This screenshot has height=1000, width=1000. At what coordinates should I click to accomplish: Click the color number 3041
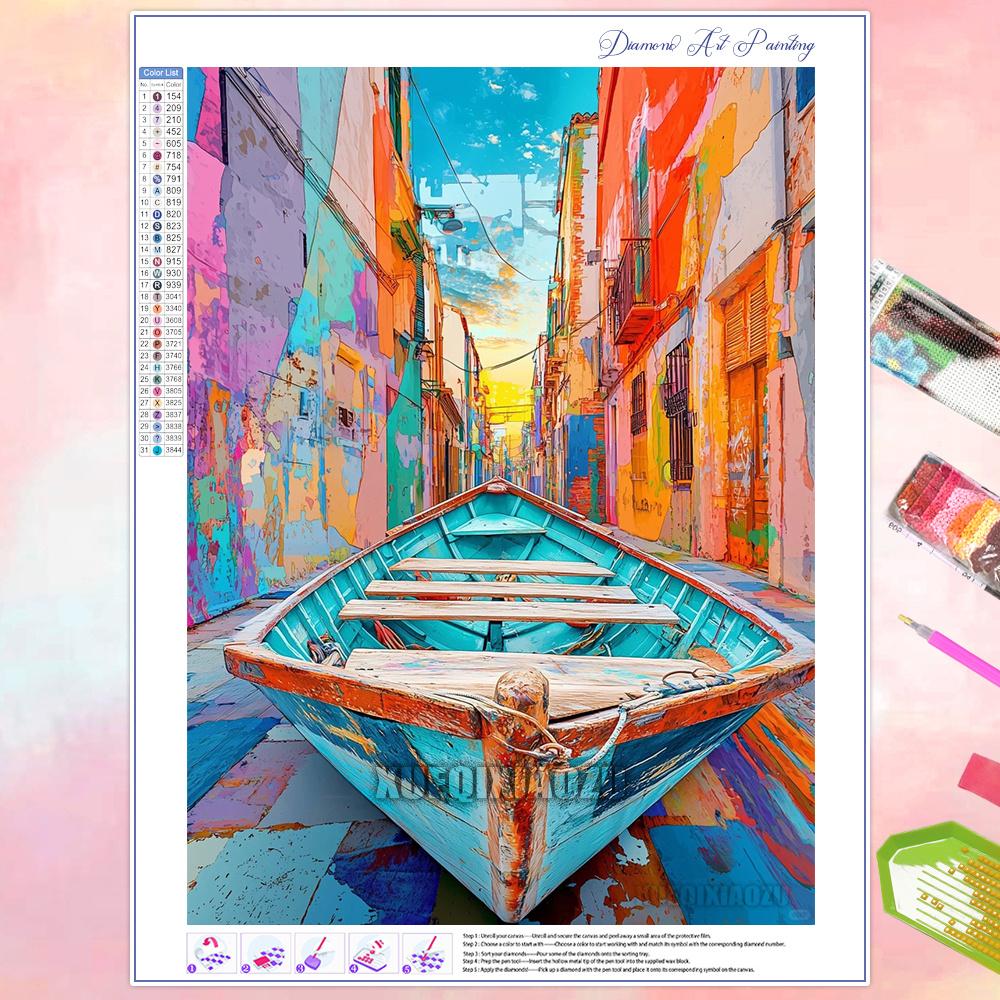point(173,297)
